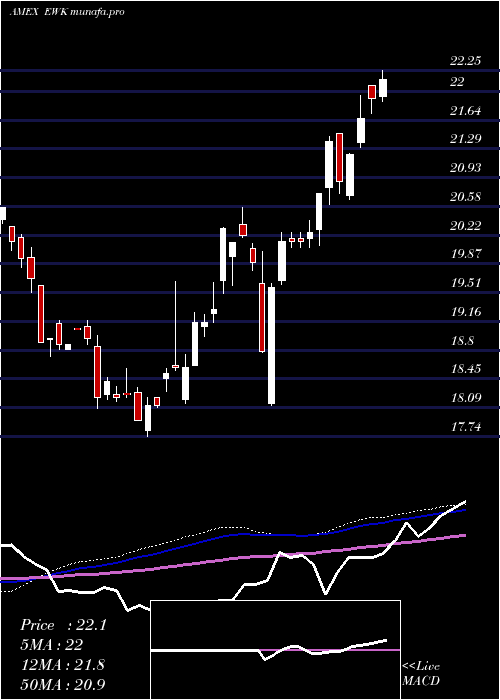Click the 19.87 price axis label
Viewport: 500px width, 700px height.
tap(466, 254)
